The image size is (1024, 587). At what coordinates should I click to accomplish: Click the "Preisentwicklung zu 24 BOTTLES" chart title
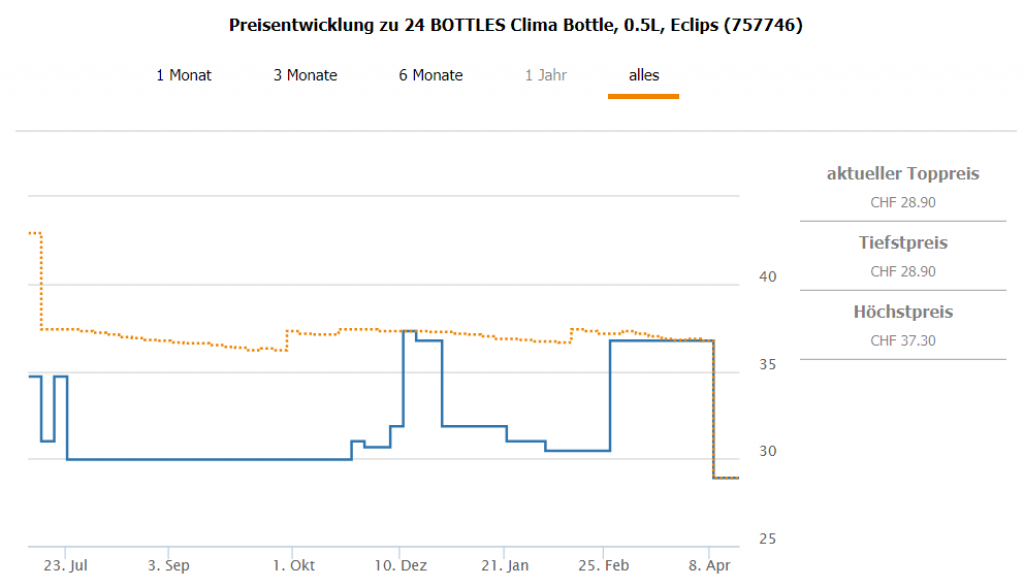[x=516, y=25]
